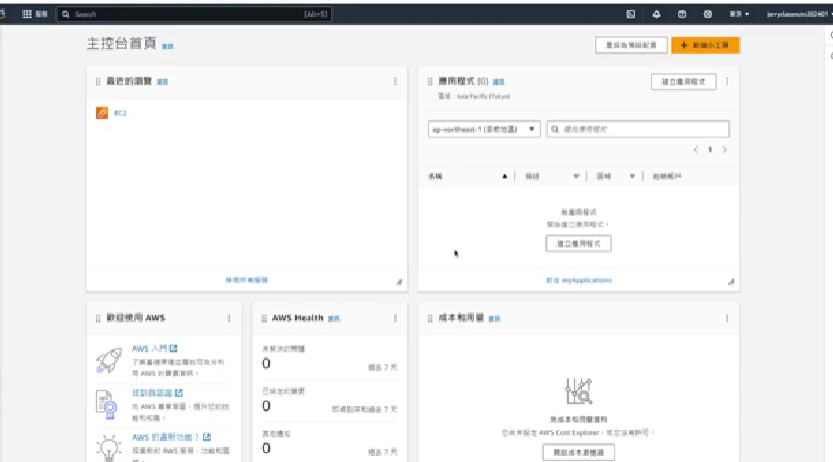The width and height of the screenshot is (833, 462).
Task: Open the ap-northeast-1 region dropdown
Action: (484, 129)
